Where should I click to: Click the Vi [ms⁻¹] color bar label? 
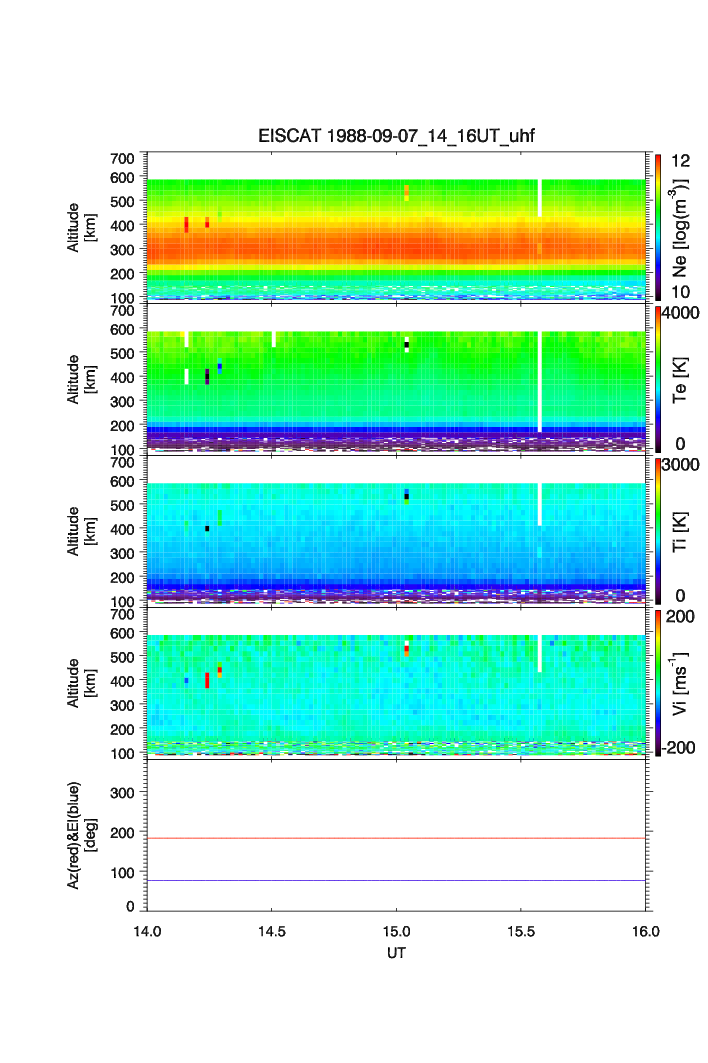coord(680,682)
